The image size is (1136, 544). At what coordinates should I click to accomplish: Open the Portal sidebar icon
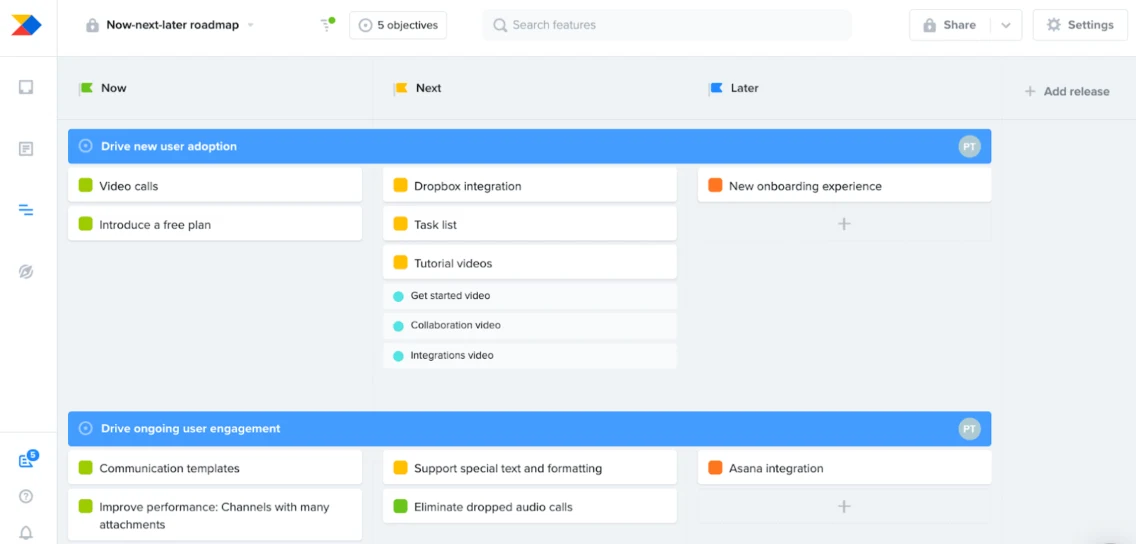point(26,272)
